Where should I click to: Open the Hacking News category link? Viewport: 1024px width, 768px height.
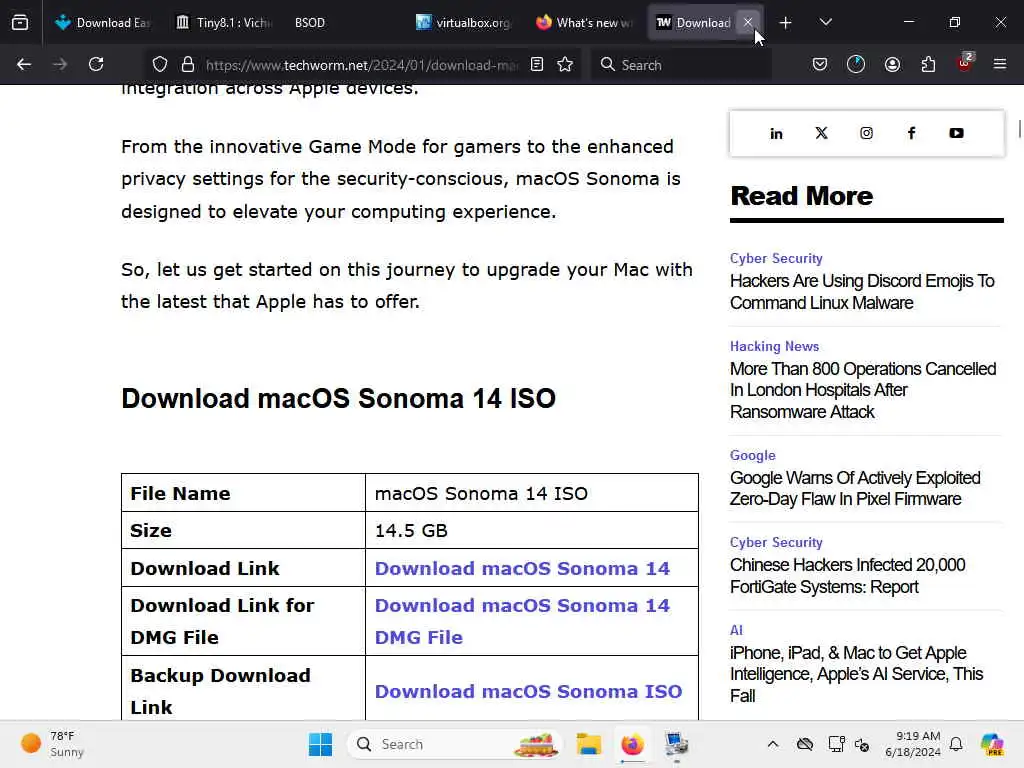tap(775, 346)
